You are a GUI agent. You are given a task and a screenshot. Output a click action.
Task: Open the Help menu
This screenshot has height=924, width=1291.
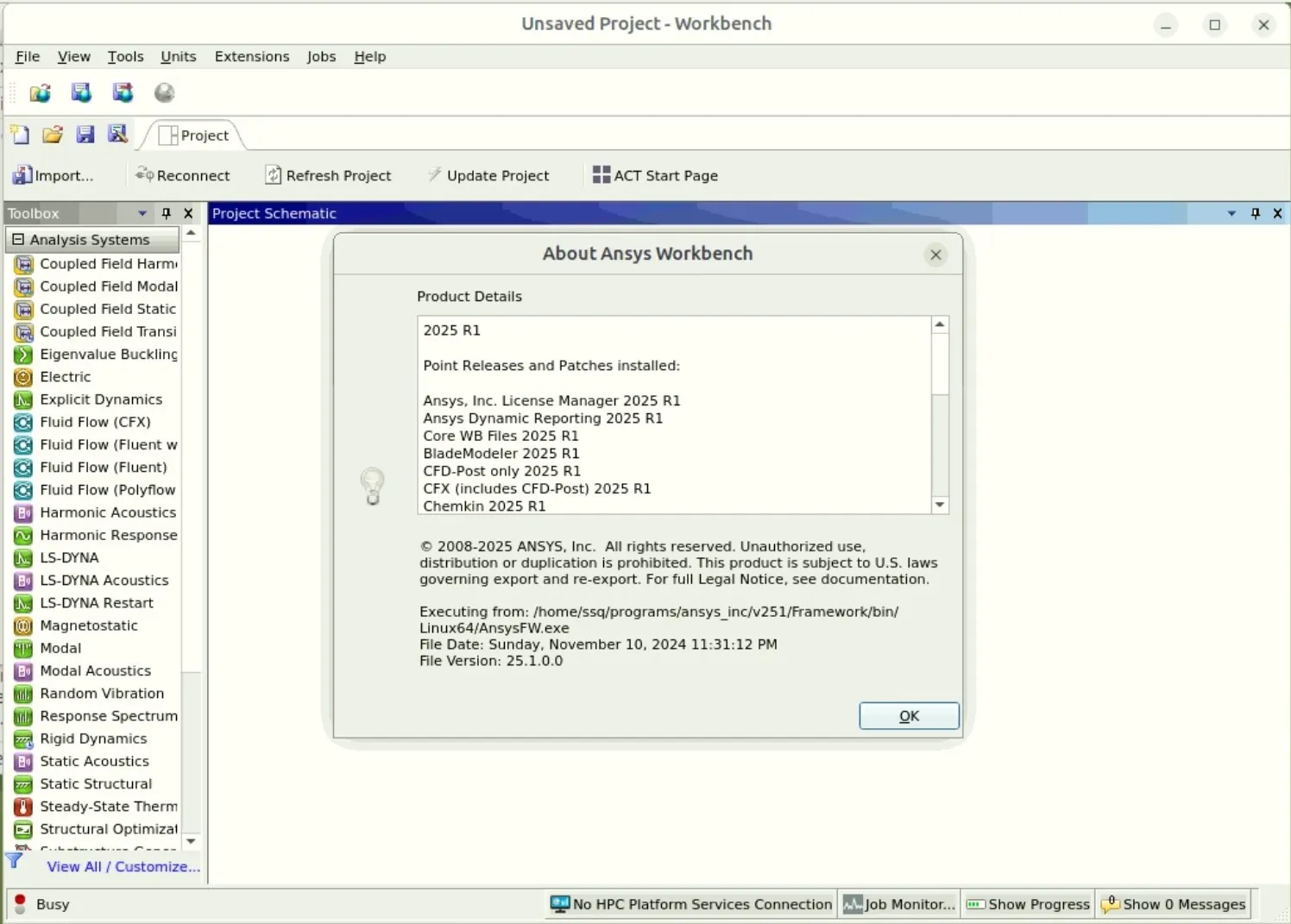pos(369,56)
